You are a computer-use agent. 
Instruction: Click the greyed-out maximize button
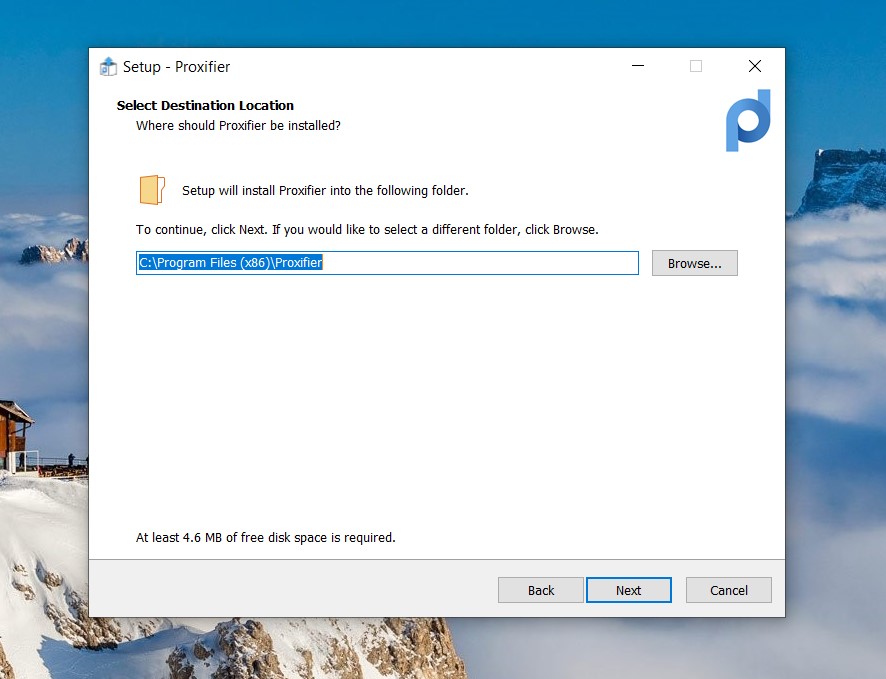pos(696,67)
